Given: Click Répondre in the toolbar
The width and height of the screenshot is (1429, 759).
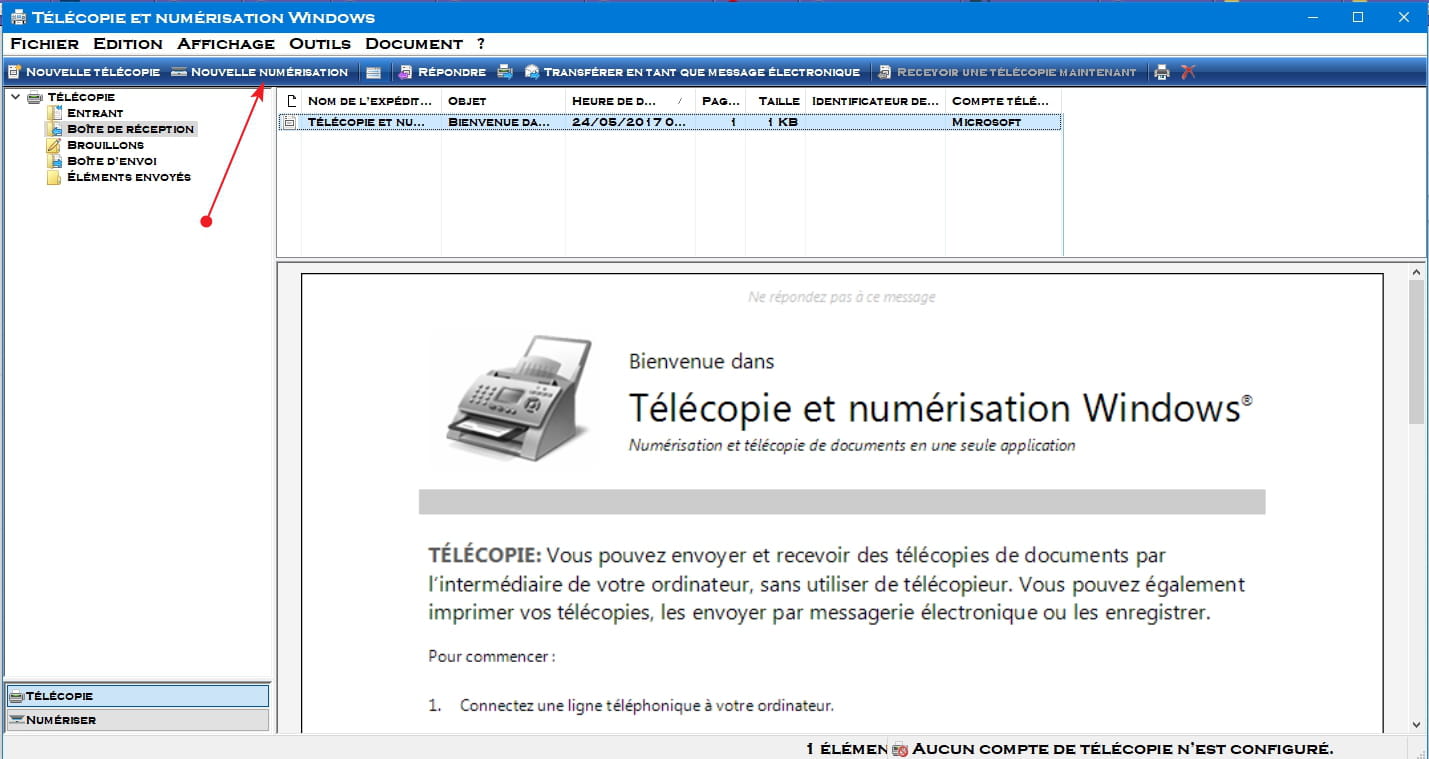Looking at the screenshot, I should [442, 72].
